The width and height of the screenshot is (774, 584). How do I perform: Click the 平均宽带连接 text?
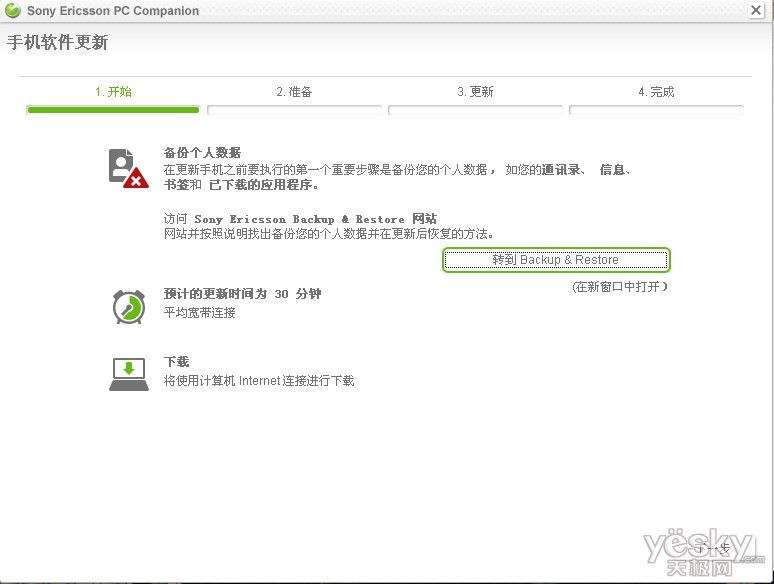[x=199, y=312]
